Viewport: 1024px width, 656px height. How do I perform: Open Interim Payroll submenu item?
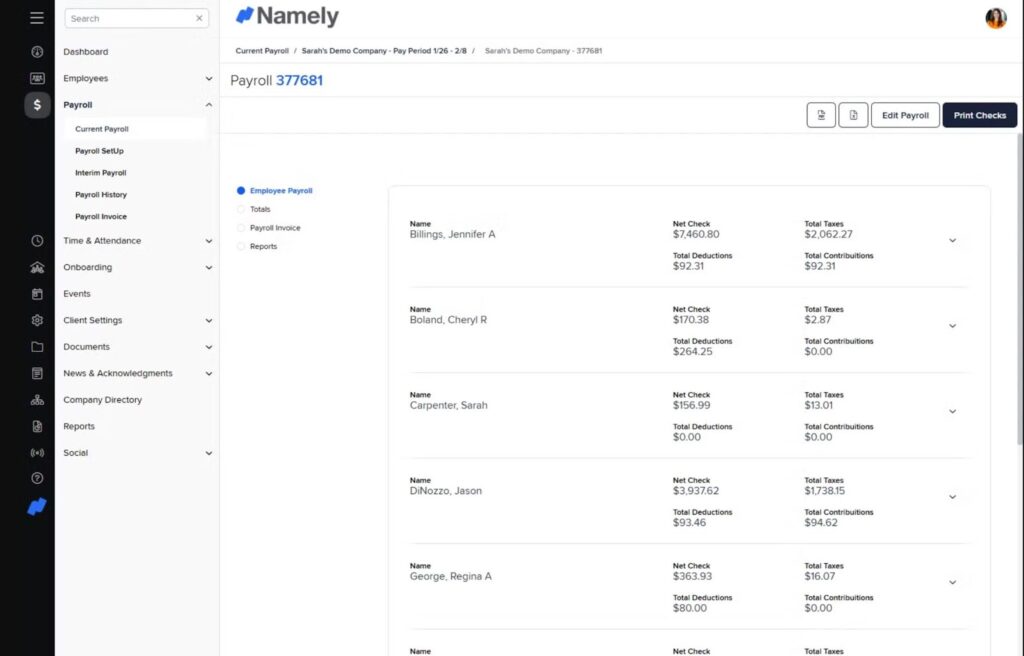tap(101, 173)
